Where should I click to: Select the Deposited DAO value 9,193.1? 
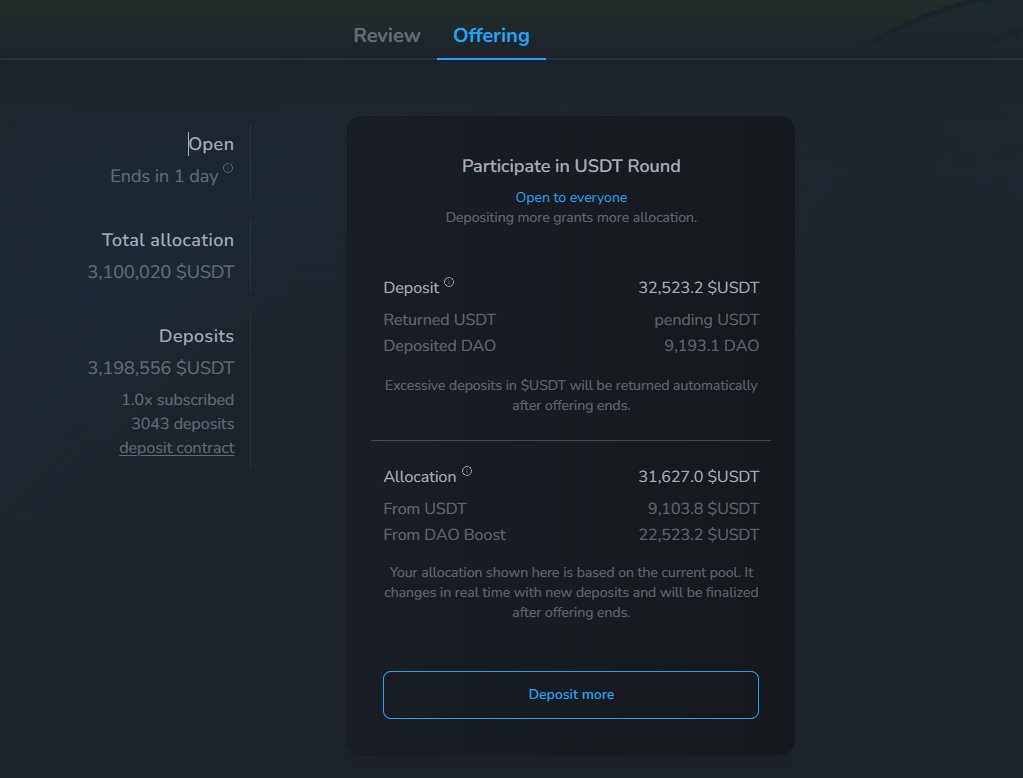pos(713,345)
